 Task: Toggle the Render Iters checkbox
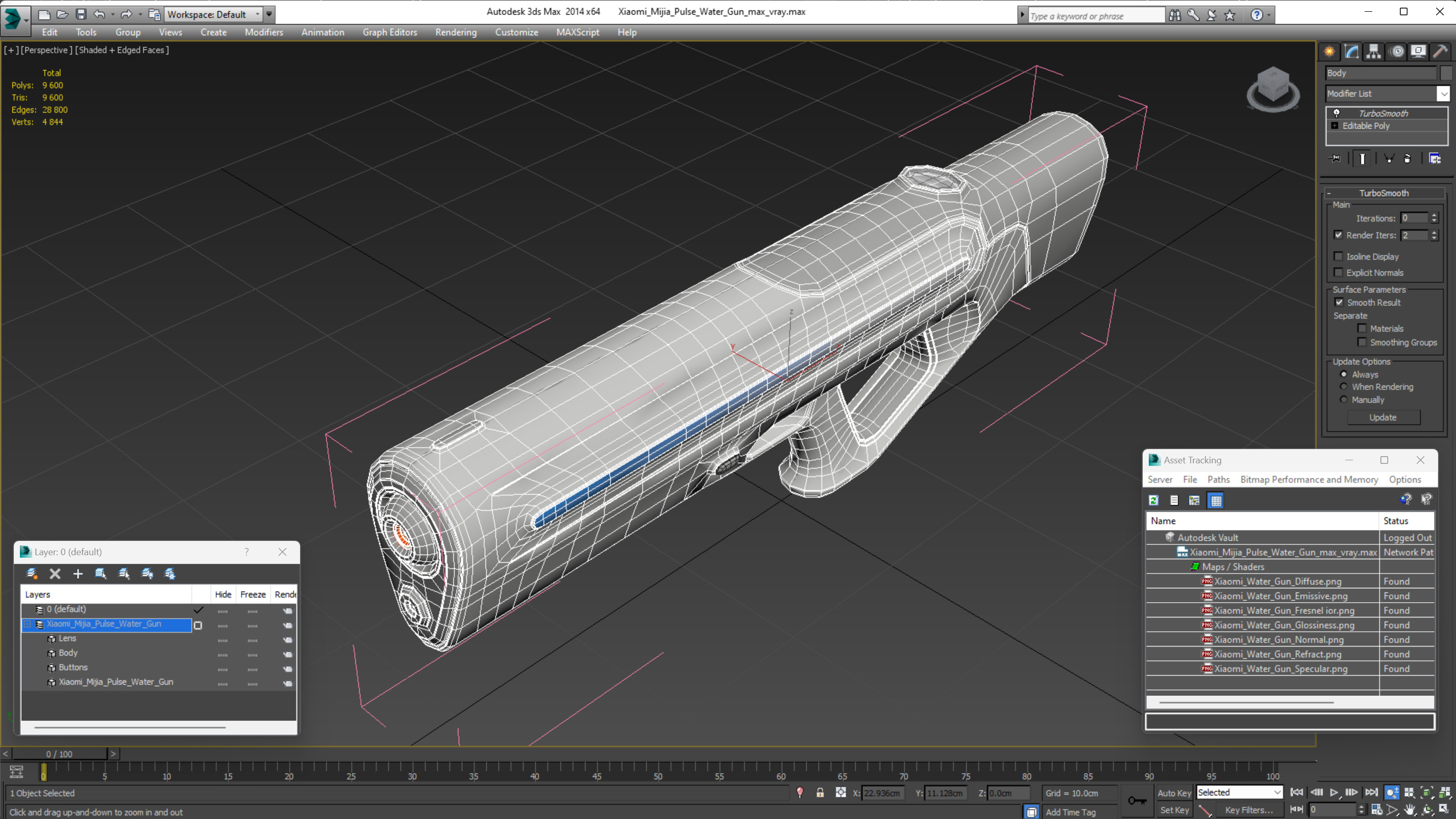[1338, 235]
